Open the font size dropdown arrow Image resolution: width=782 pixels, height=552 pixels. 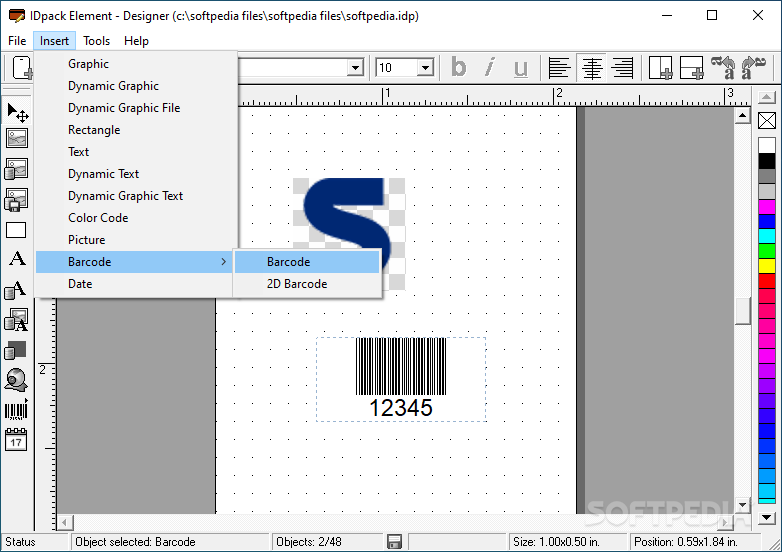[425, 67]
